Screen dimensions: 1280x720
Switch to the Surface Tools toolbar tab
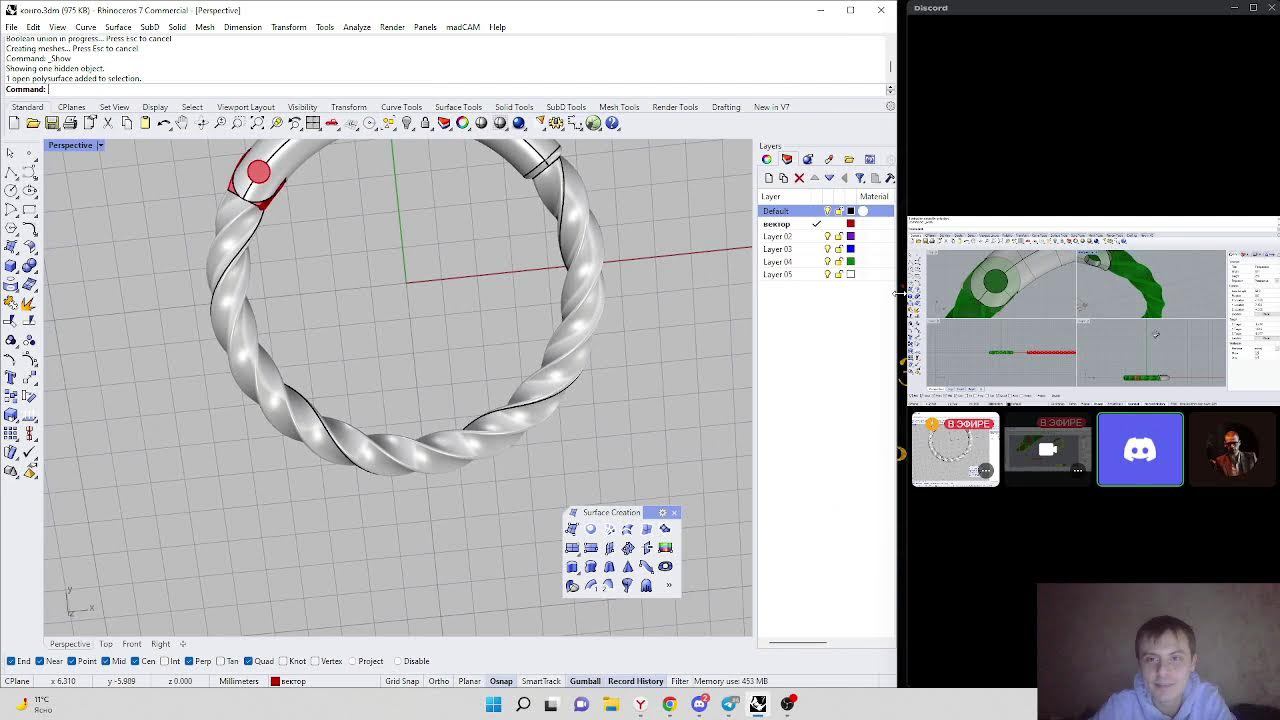pos(458,107)
